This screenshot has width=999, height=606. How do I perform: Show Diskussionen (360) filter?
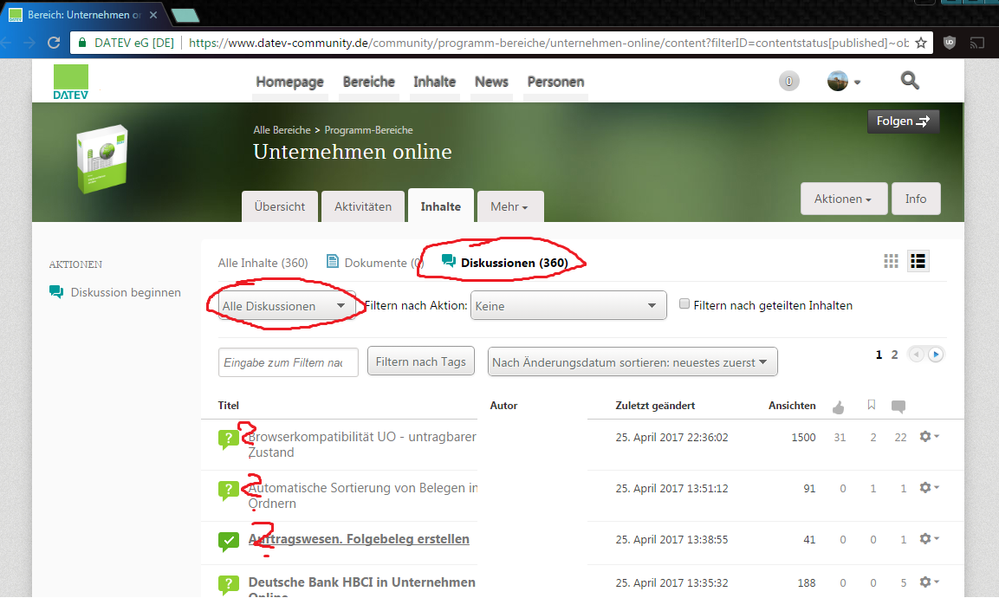click(505, 263)
